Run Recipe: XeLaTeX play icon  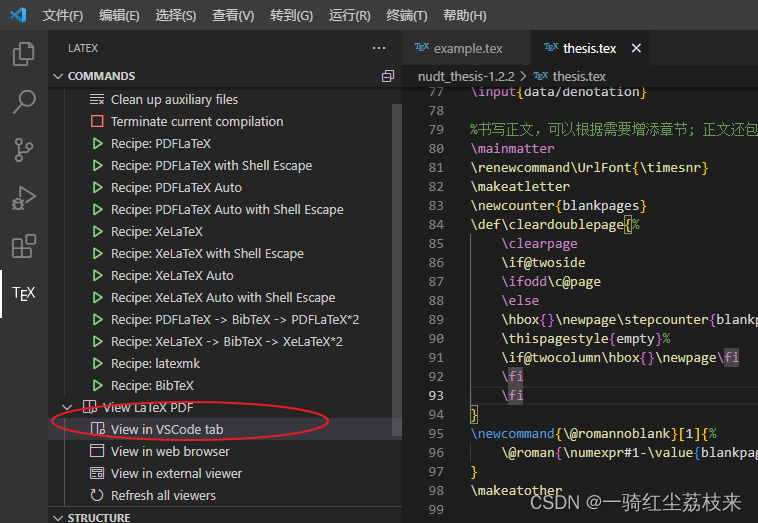point(97,232)
